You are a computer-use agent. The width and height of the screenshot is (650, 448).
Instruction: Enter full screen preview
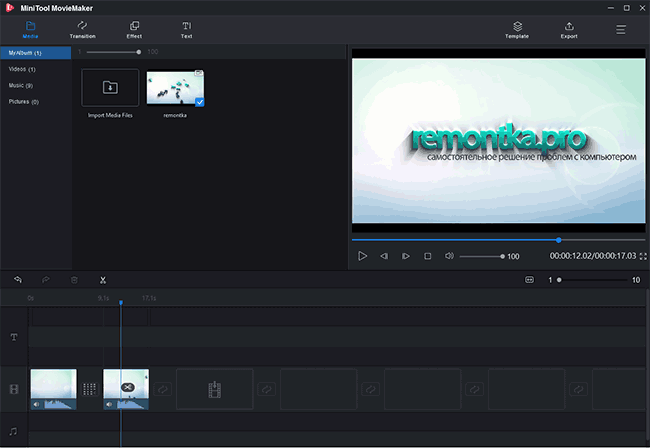point(643,257)
